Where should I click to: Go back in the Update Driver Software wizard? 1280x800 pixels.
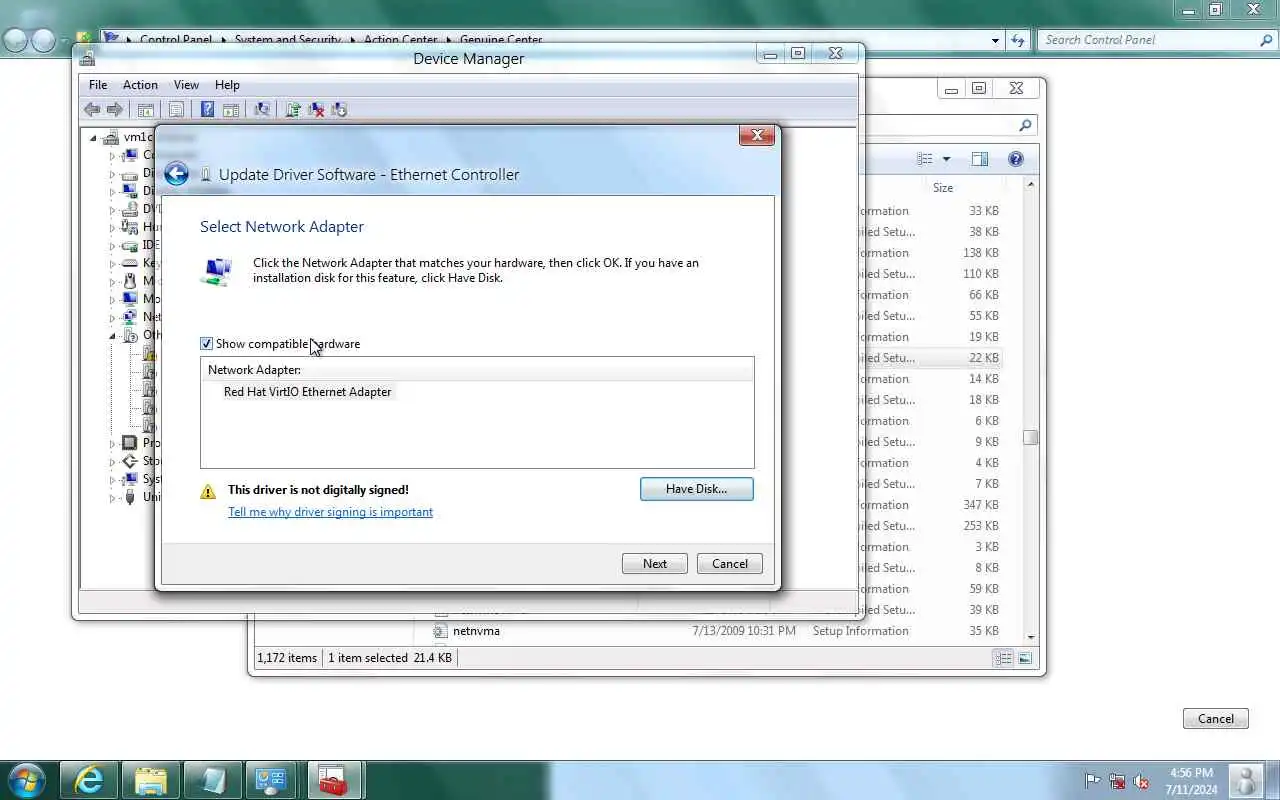(176, 174)
